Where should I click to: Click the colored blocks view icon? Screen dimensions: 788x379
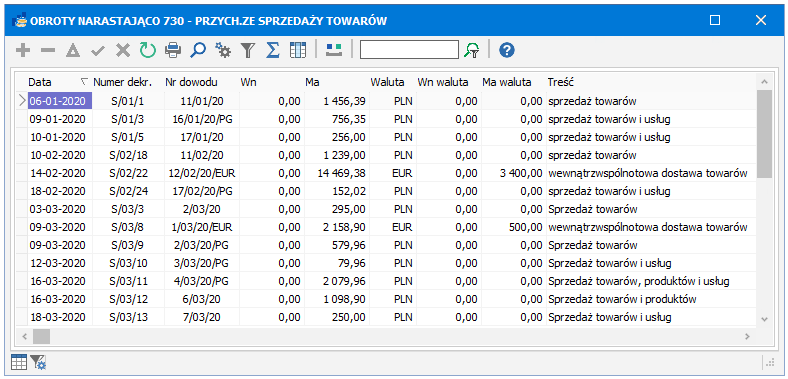point(334,50)
